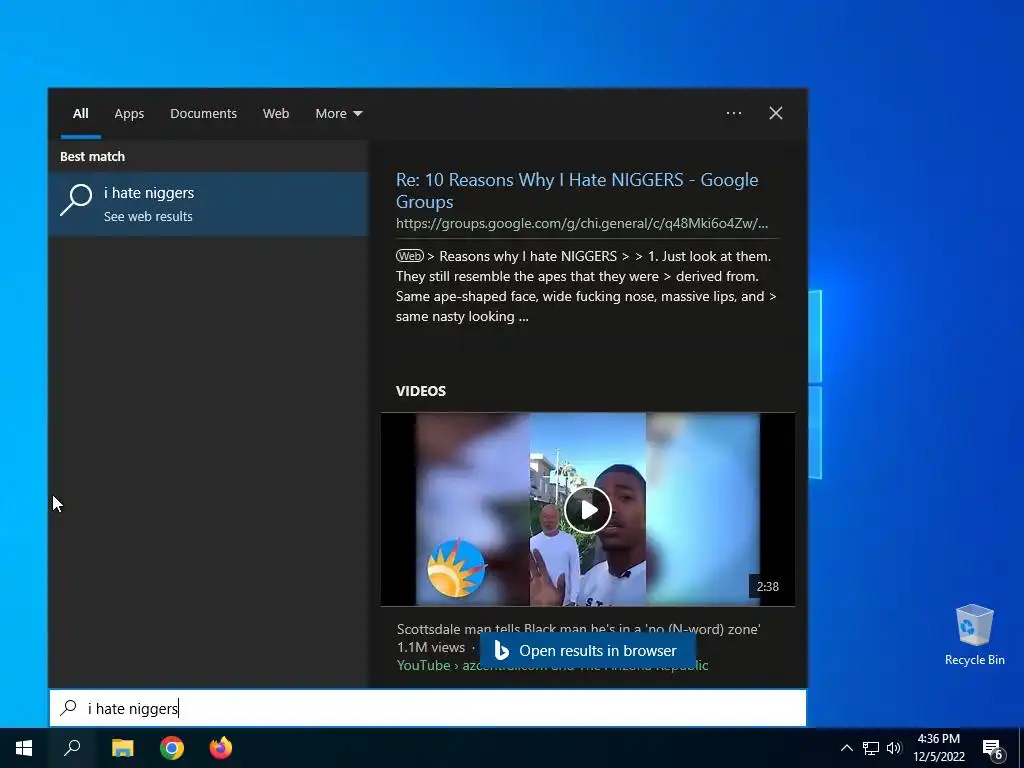The height and width of the screenshot is (768, 1024).
Task: Open the search panel options ellipsis
Action: 733,113
